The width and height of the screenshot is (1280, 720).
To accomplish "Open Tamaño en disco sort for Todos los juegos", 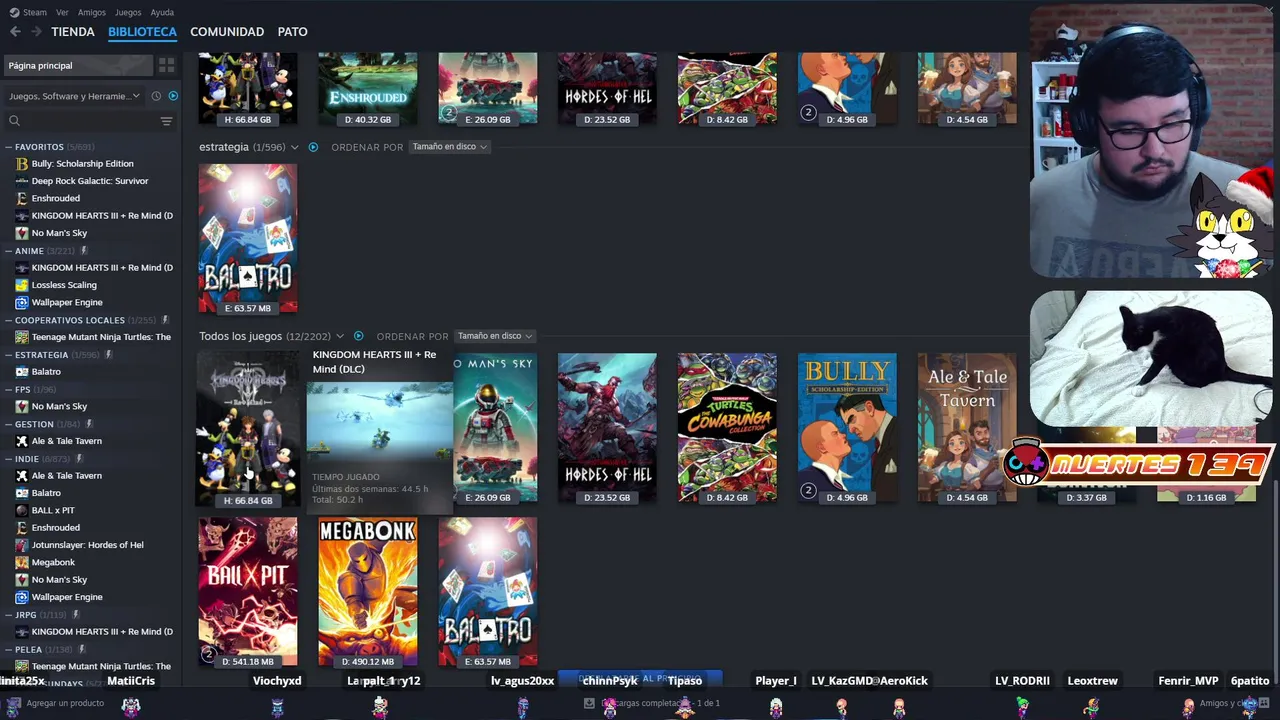I will click(494, 336).
